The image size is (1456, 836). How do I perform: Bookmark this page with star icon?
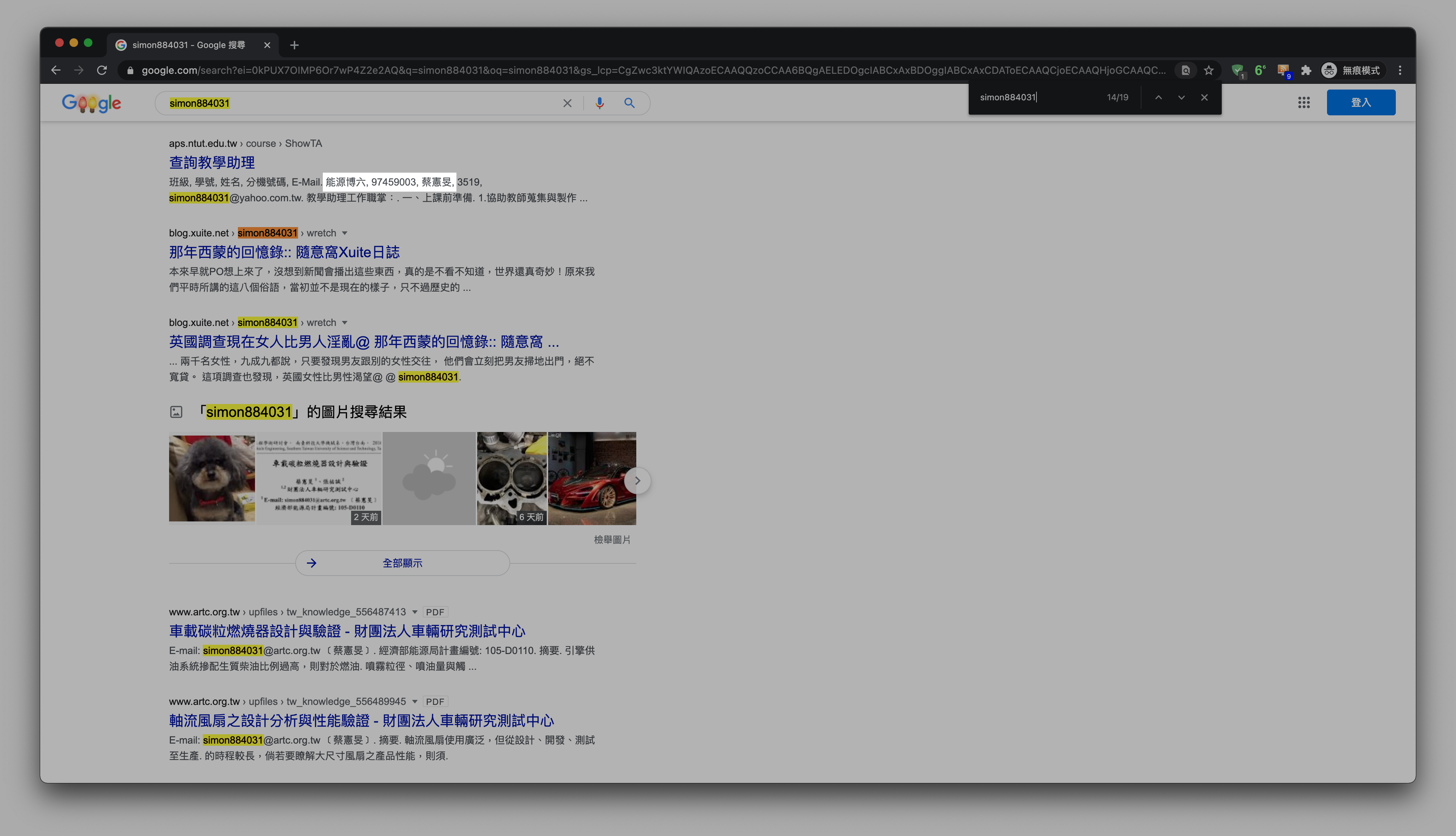click(1208, 71)
